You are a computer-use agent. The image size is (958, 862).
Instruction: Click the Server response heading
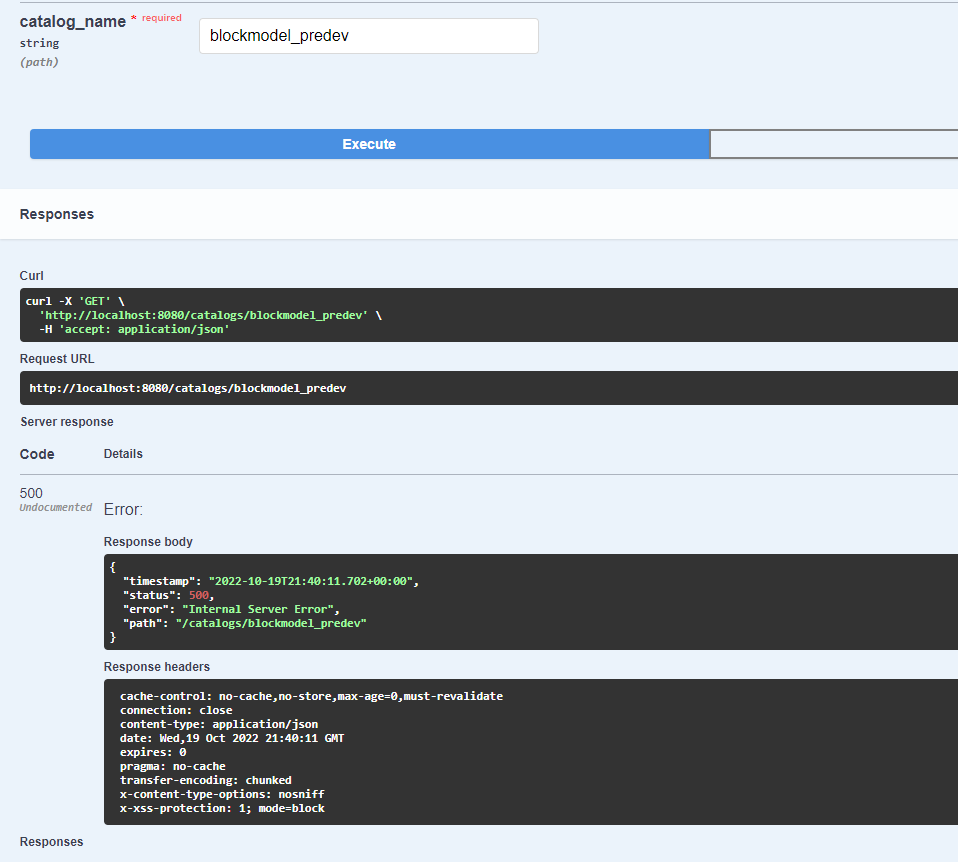(x=67, y=422)
